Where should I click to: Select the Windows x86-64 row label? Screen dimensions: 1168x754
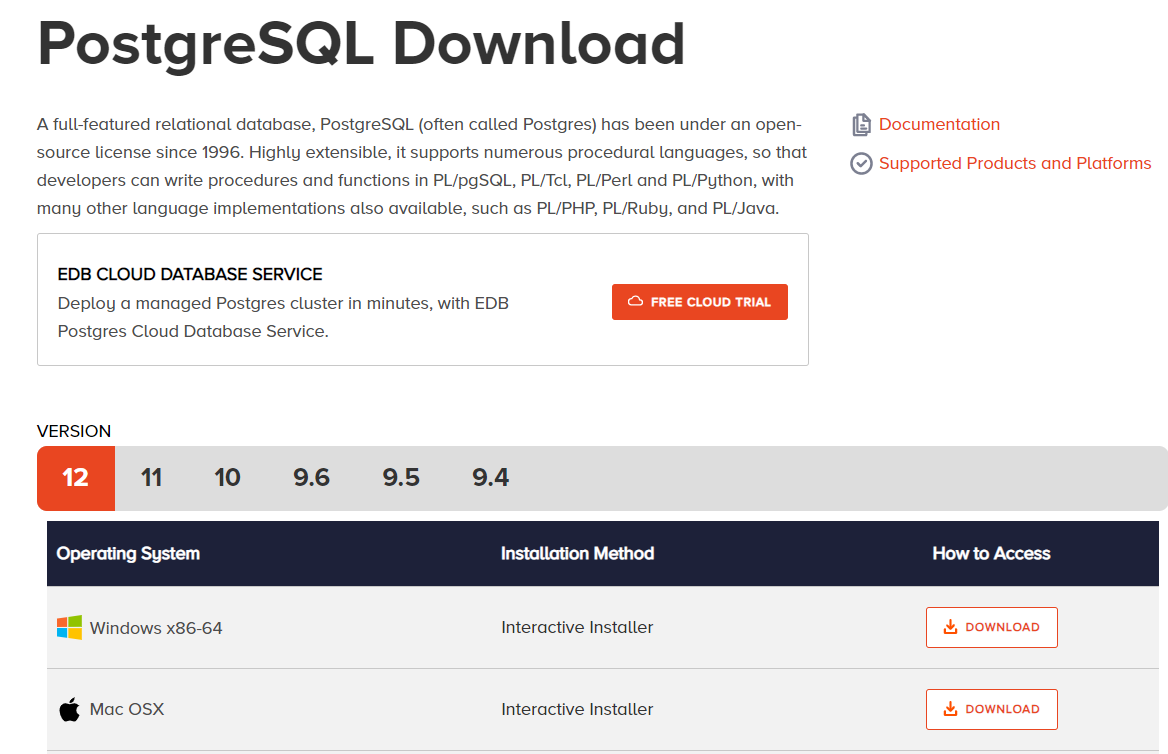(x=156, y=628)
